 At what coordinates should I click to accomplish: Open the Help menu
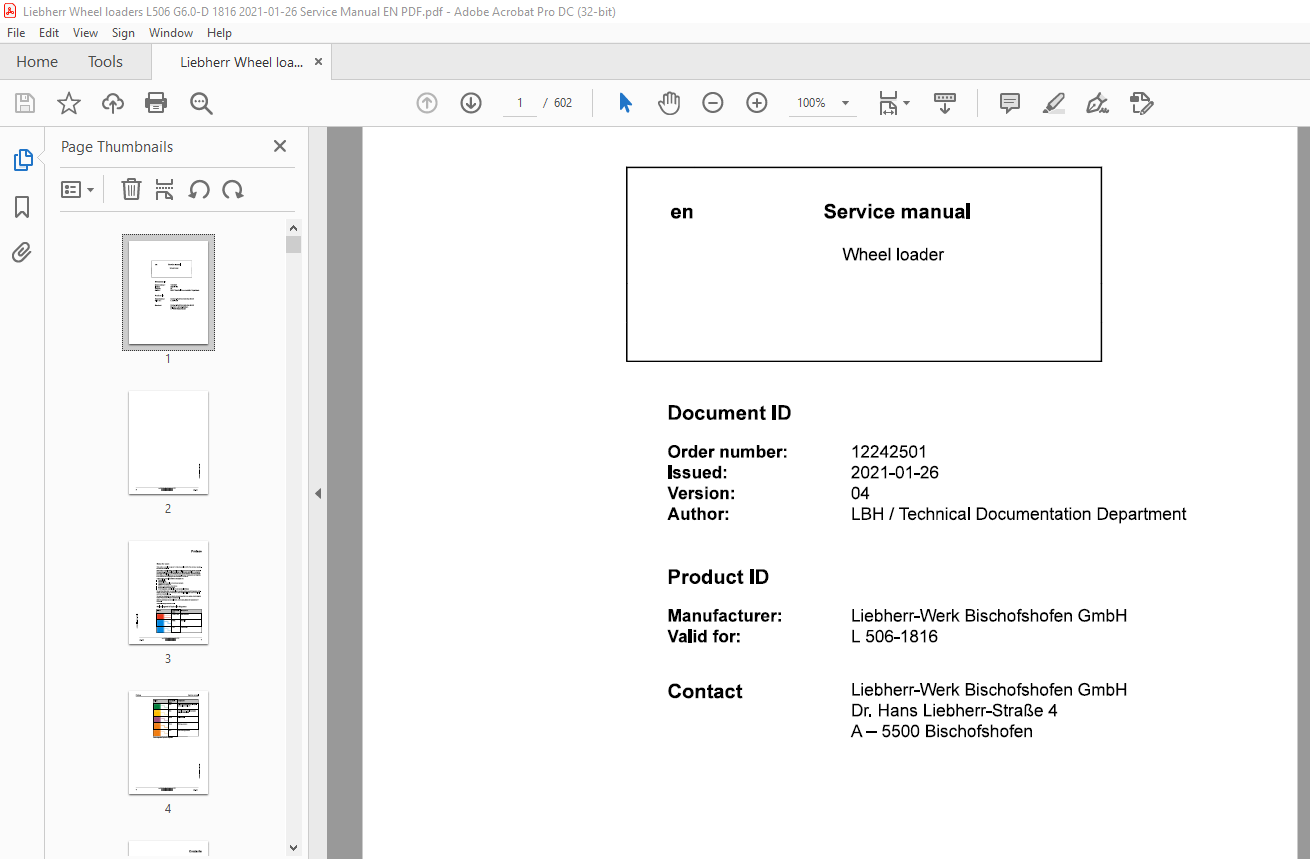coord(219,33)
